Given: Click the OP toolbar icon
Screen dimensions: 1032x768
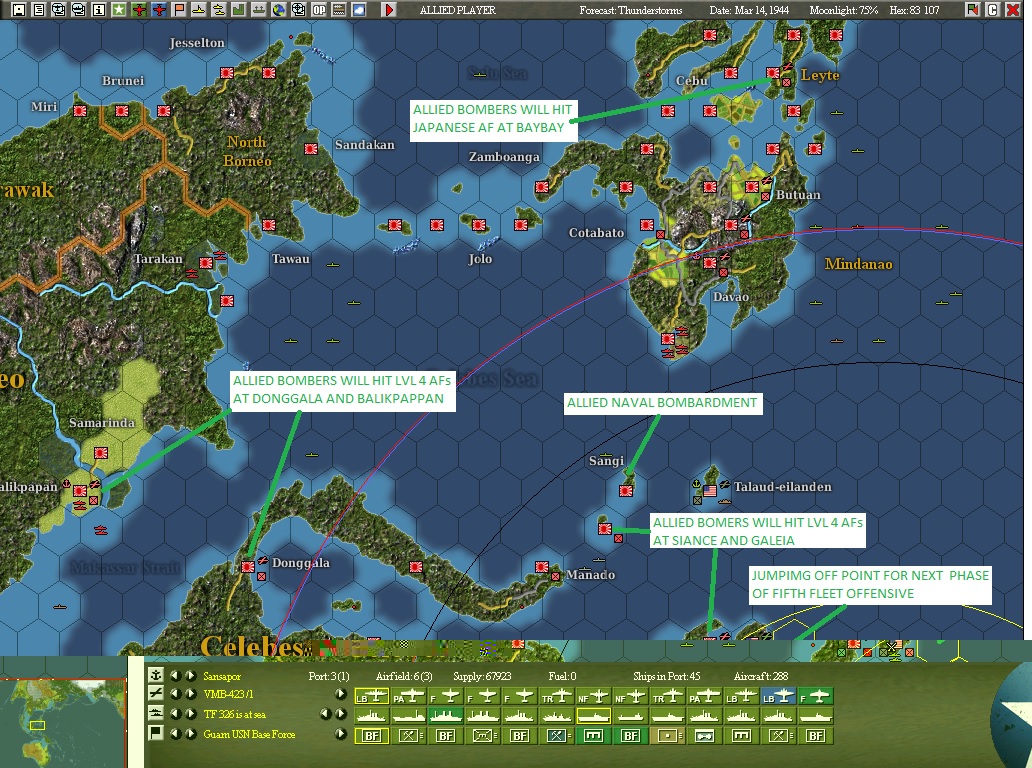Looking at the screenshot, I should (x=319, y=9).
